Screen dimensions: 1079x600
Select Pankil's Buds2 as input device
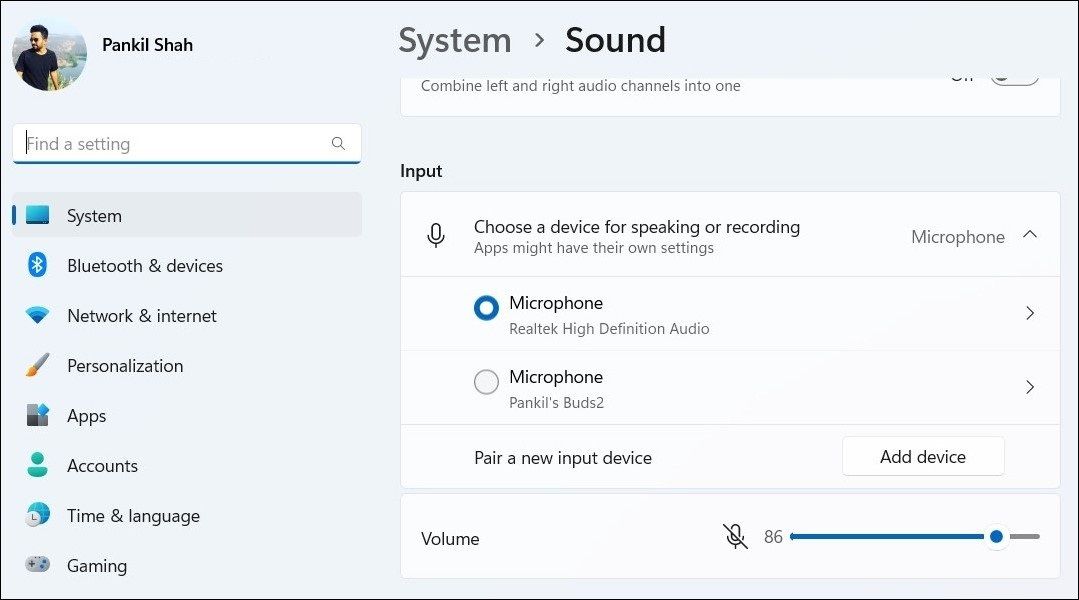pyautogui.click(x=487, y=383)
